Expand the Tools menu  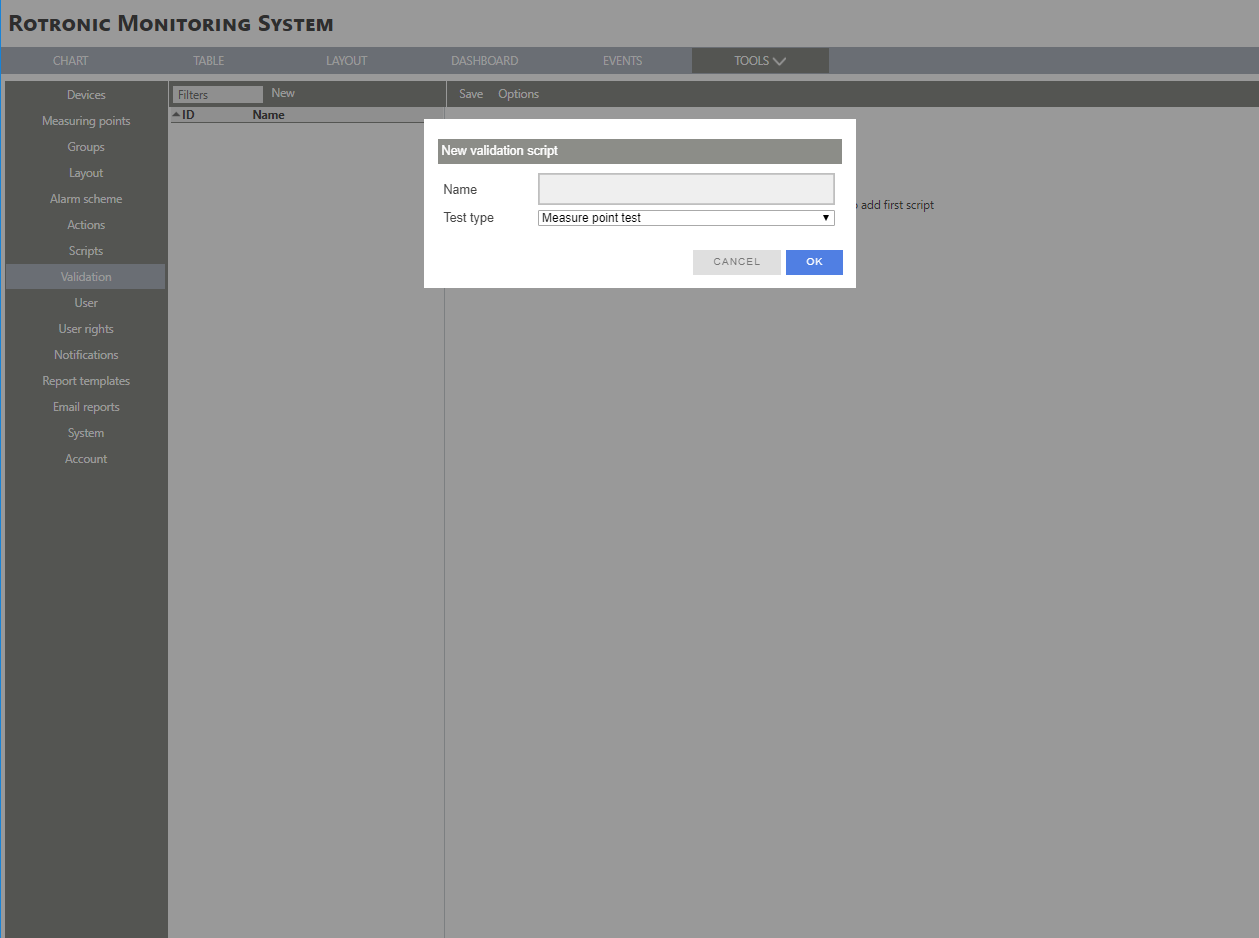pyautogui.click(x=760, y=61)
